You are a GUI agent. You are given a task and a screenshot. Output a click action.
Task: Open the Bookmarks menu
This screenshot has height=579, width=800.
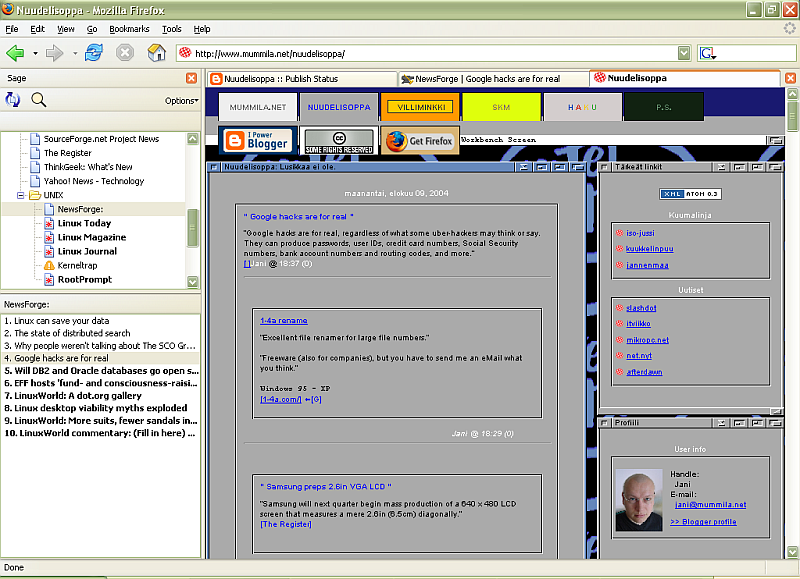click(x=129, y=29)
